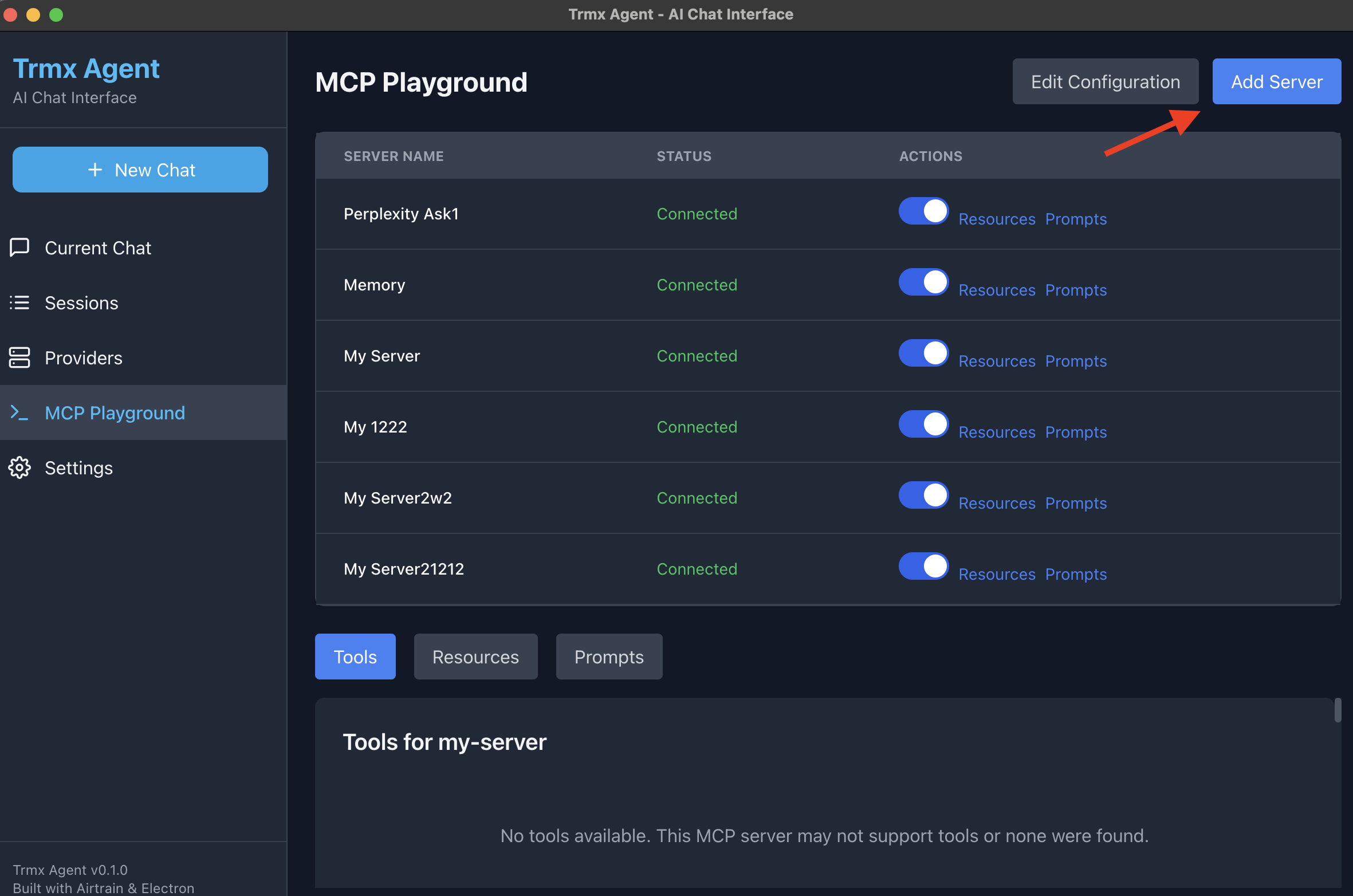Click the scrollbar in the tools panel

tap(1339, 710)
